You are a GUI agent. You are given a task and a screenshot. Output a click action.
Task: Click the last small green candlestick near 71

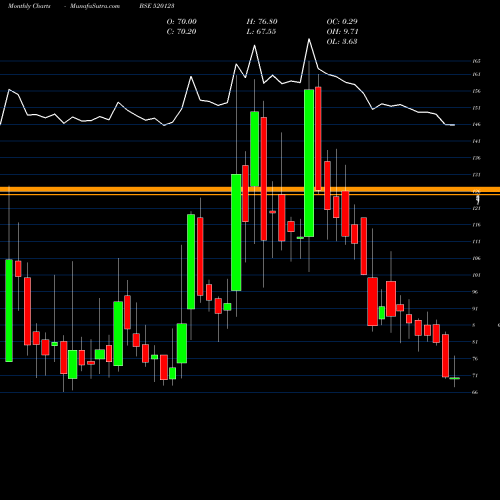click(455, 378)
